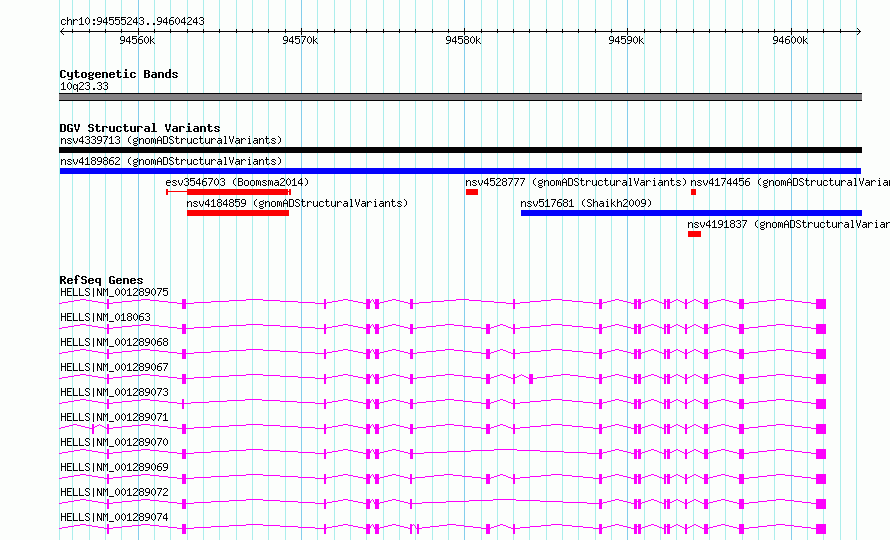Viewport: 890px width, 540px height.
Task: Click the chr10:94555243..94604243 coordinate label
Action: click(132, 22)
